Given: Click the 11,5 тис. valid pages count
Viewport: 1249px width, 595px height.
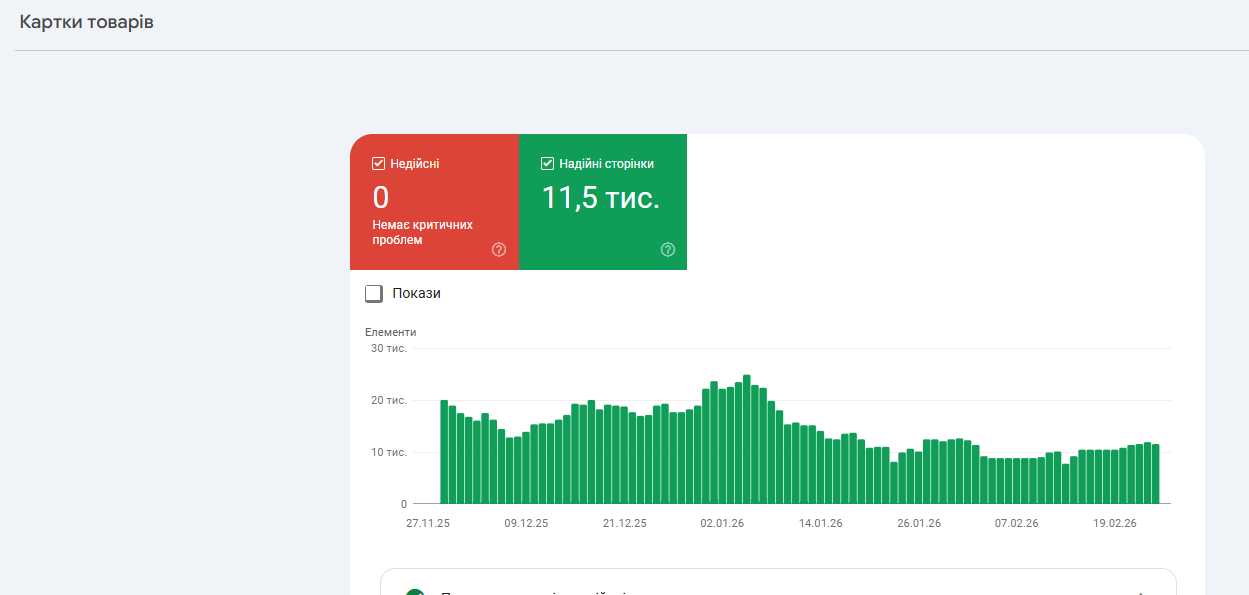Looking at the screenshot, I should [600, 198].
